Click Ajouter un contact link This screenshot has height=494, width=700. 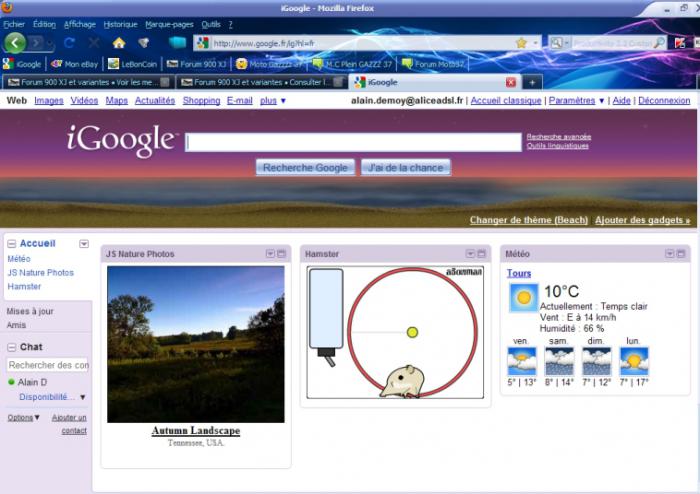click(69, 424)
